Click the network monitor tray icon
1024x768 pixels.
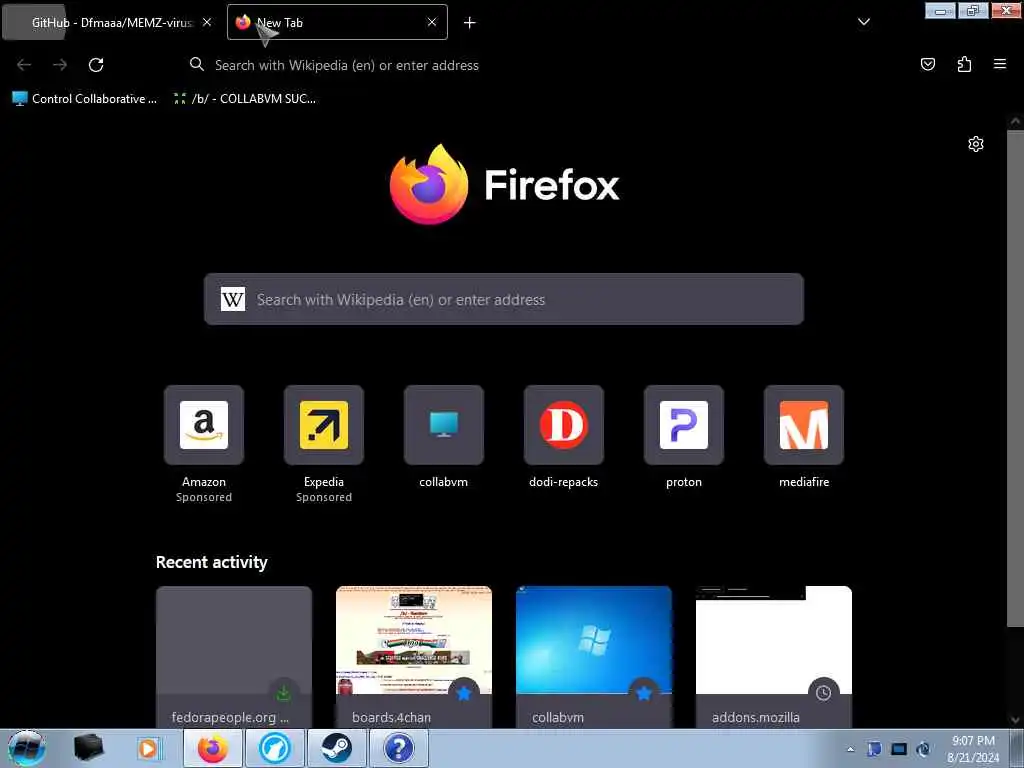click(899, 749)
